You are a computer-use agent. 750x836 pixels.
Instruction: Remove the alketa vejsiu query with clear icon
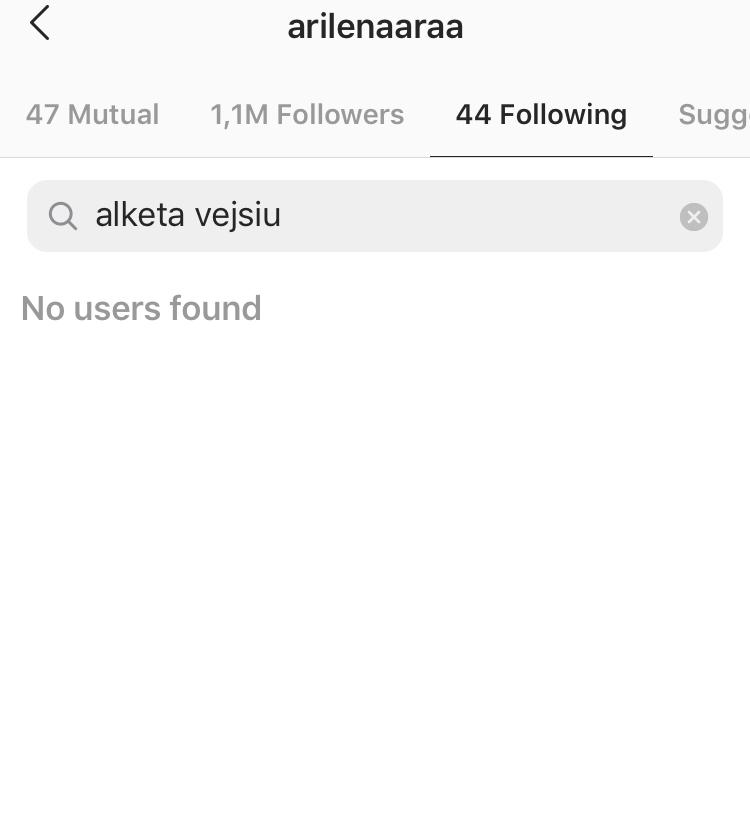pyautogui.click(x=693, y=216)
